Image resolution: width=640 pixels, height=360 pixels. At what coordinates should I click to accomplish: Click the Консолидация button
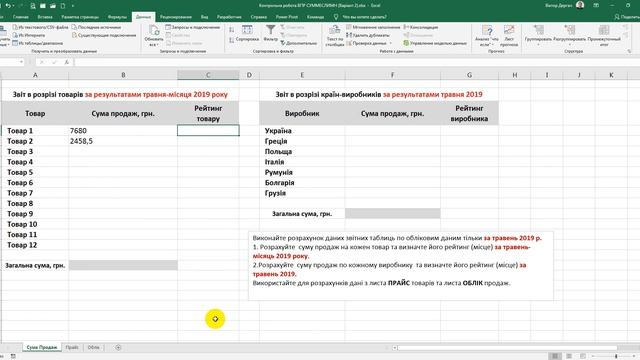tap(421, 27)
